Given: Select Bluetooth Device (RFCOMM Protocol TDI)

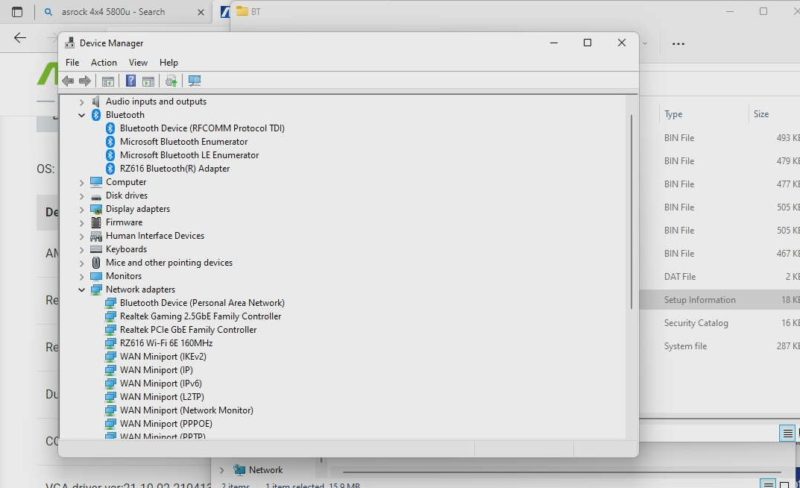Looking at the screenshot, I should point(202,128).
